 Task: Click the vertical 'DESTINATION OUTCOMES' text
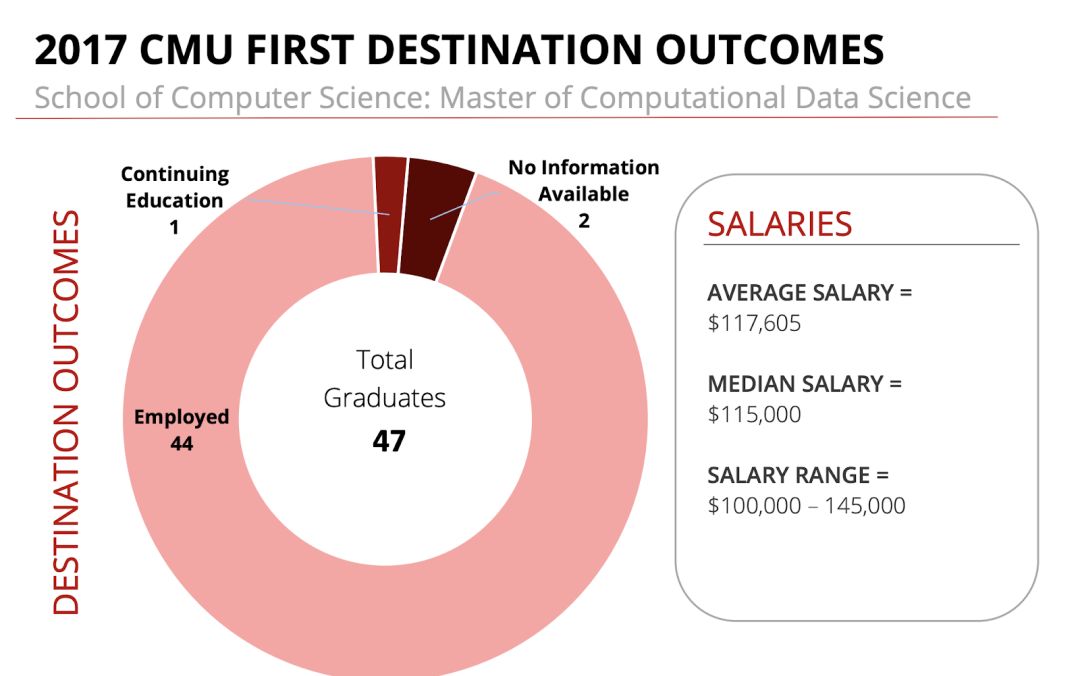click(x=65, y=412)
